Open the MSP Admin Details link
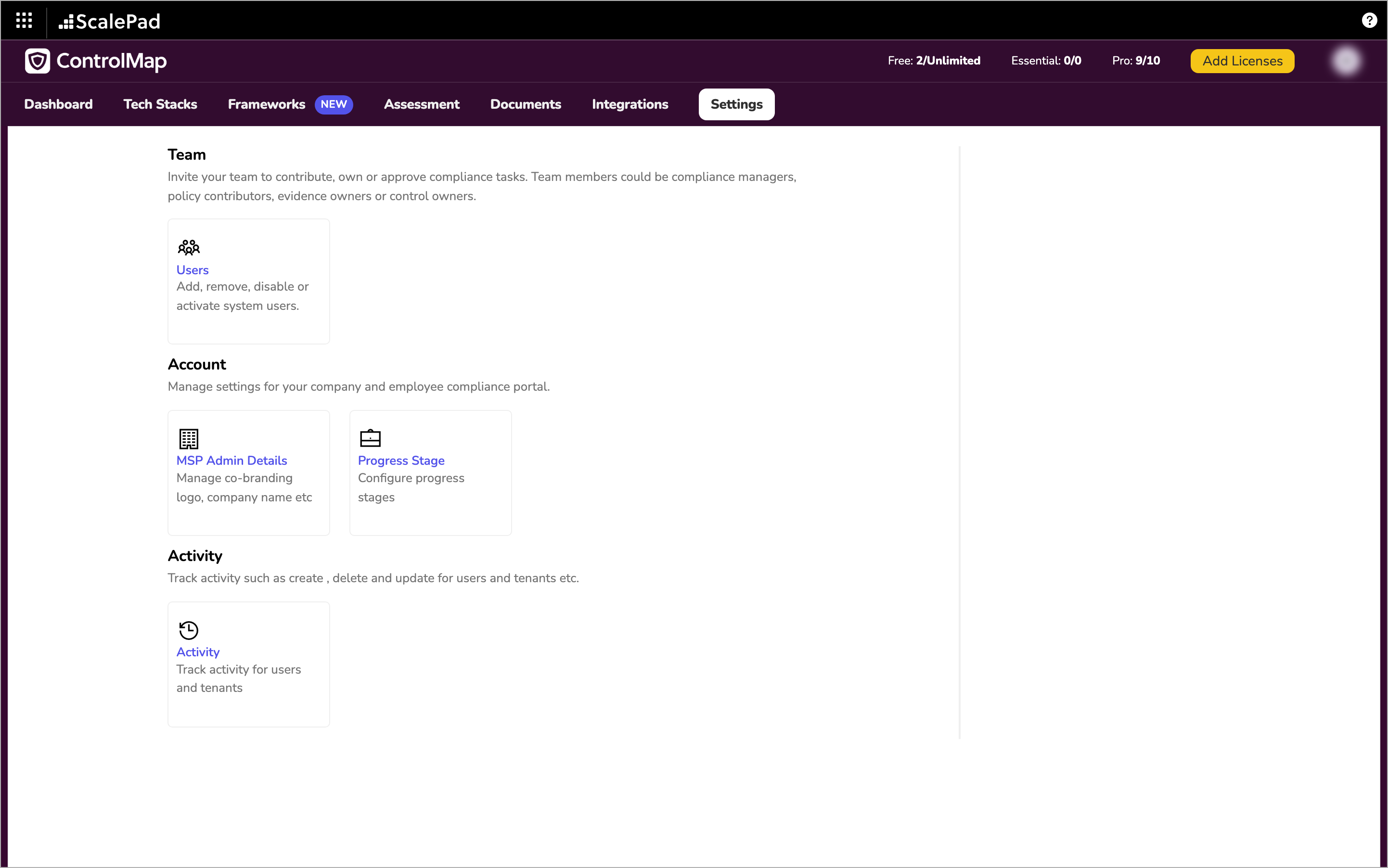Viewport: 1388px width, 868px height. tap(231, 460)
